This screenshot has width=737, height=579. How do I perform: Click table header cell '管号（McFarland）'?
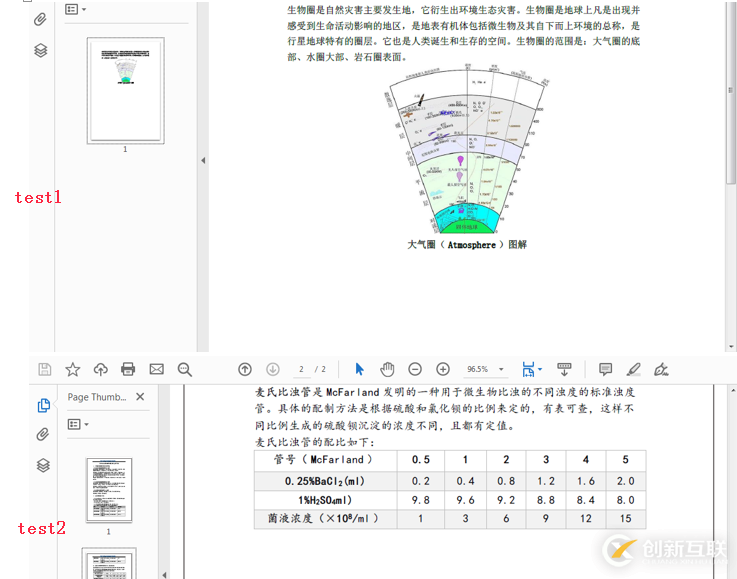pos(325,460)
